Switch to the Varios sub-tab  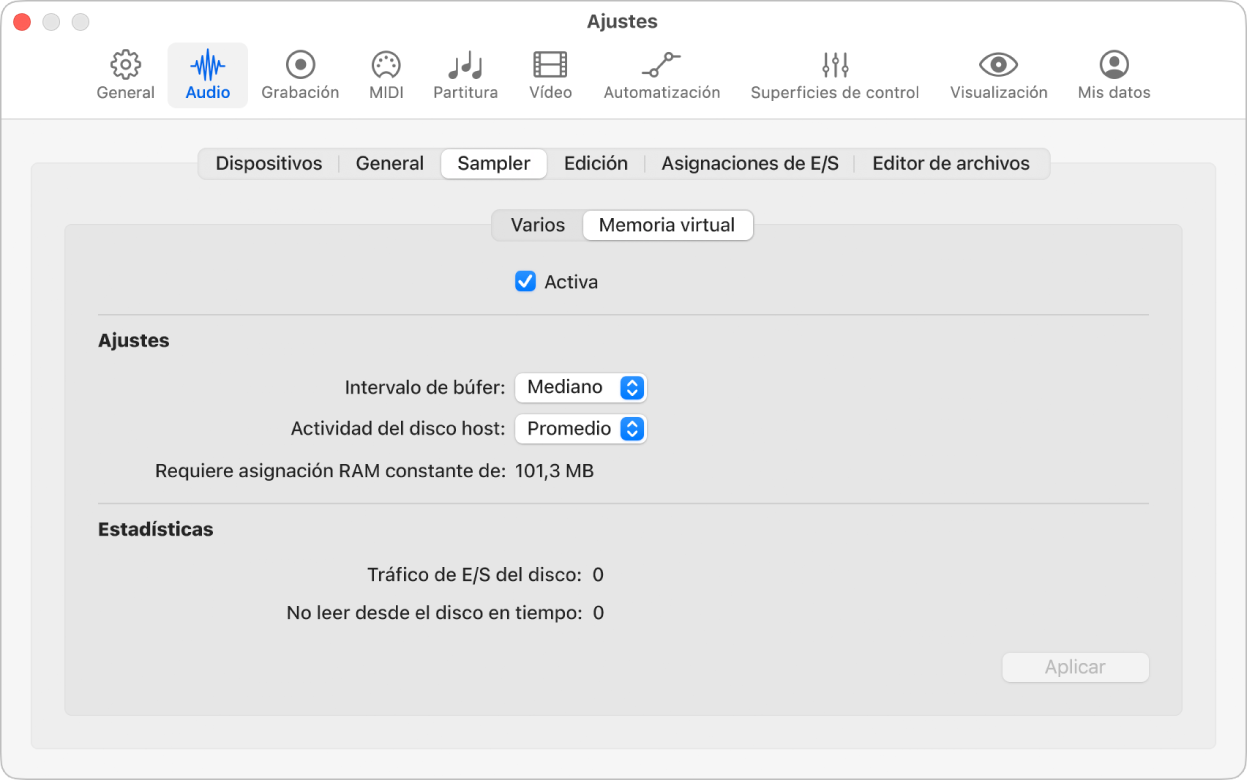(x=538, y=225)
